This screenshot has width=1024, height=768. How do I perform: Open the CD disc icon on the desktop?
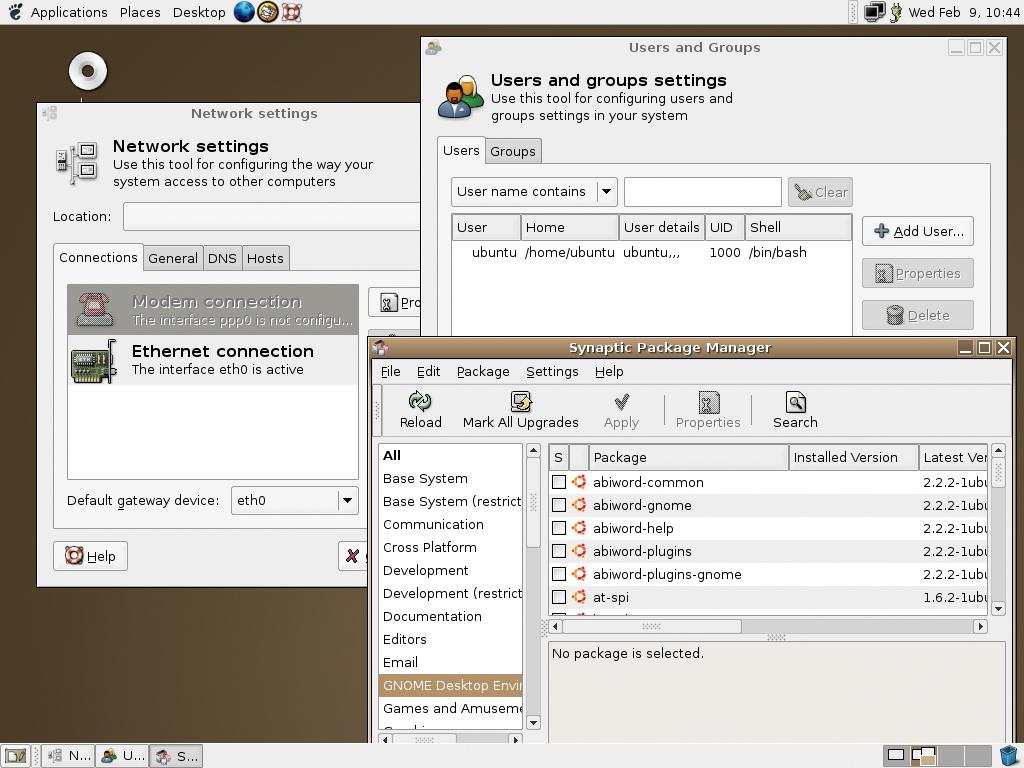click(x=88, y=71)
